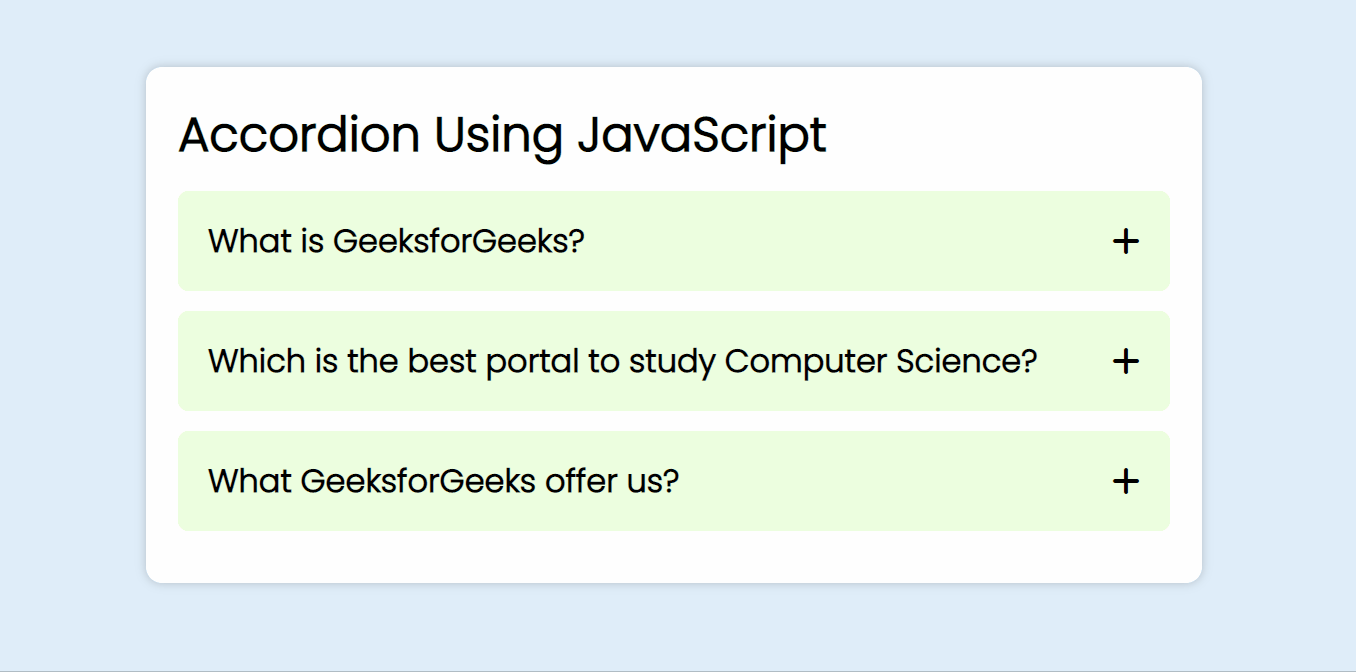Click the plus icon on 'What GeeksforGeeks offer us?'

pyautogui.click(x=1126, y=481)
